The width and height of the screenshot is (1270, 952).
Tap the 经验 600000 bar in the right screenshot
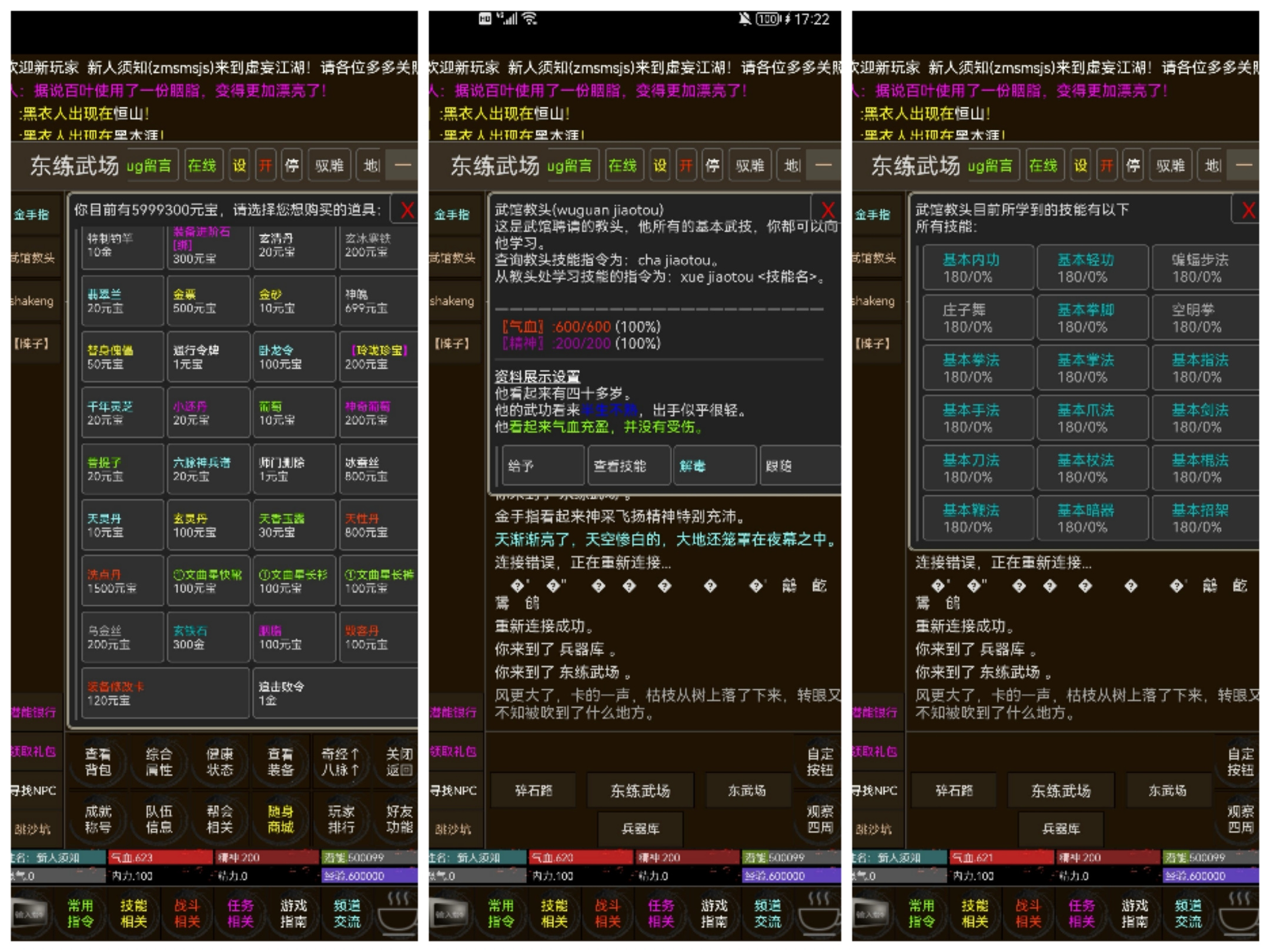pos(1211,876)
